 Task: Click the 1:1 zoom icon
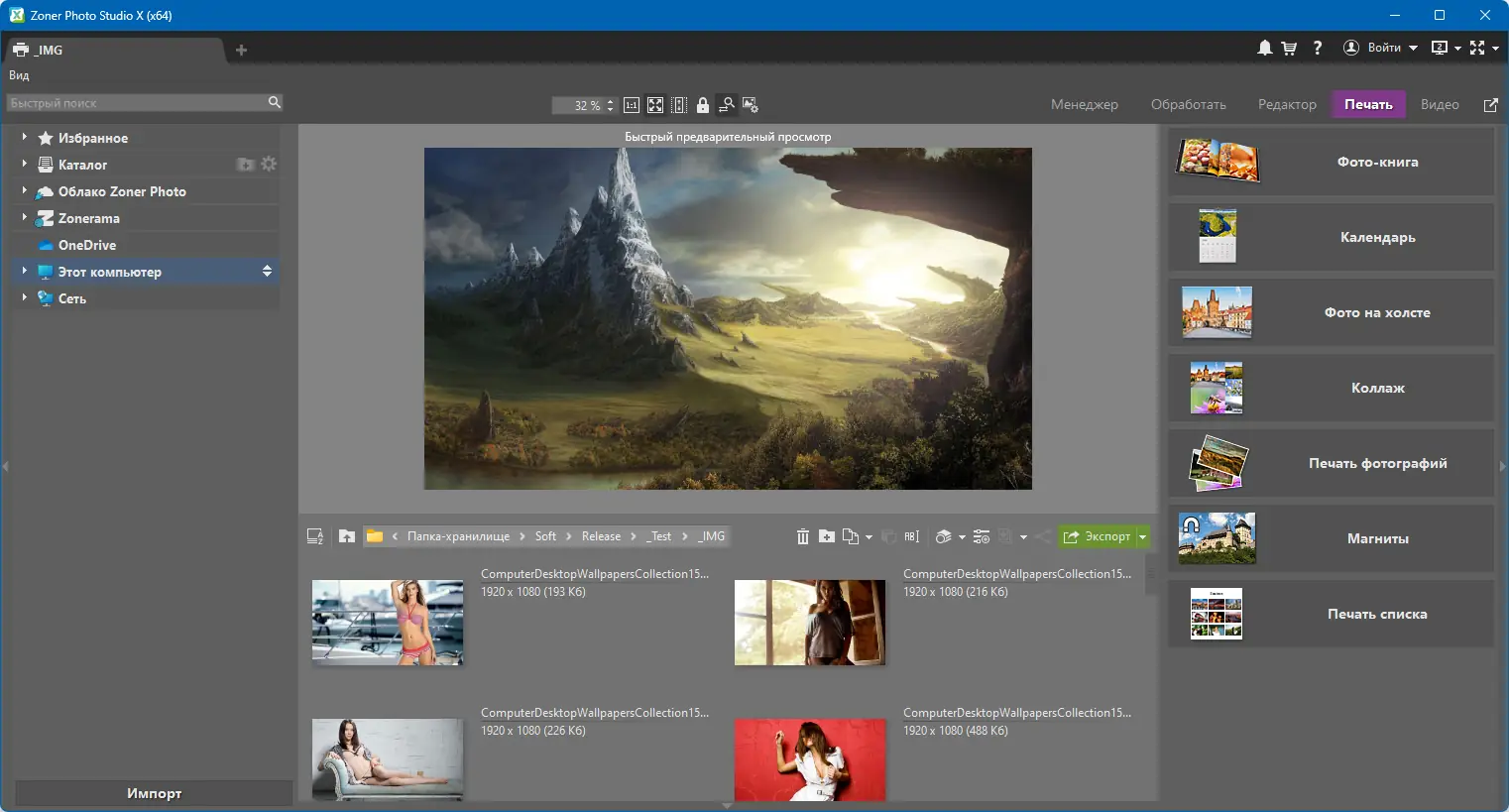632,105
